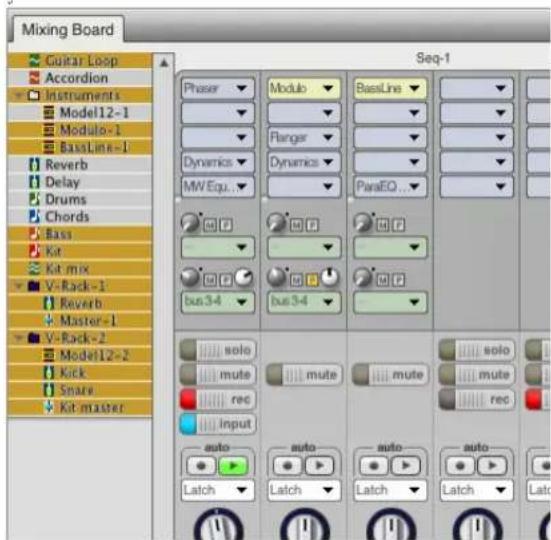Click the track list scroll up arrow

tap(164, 63)
